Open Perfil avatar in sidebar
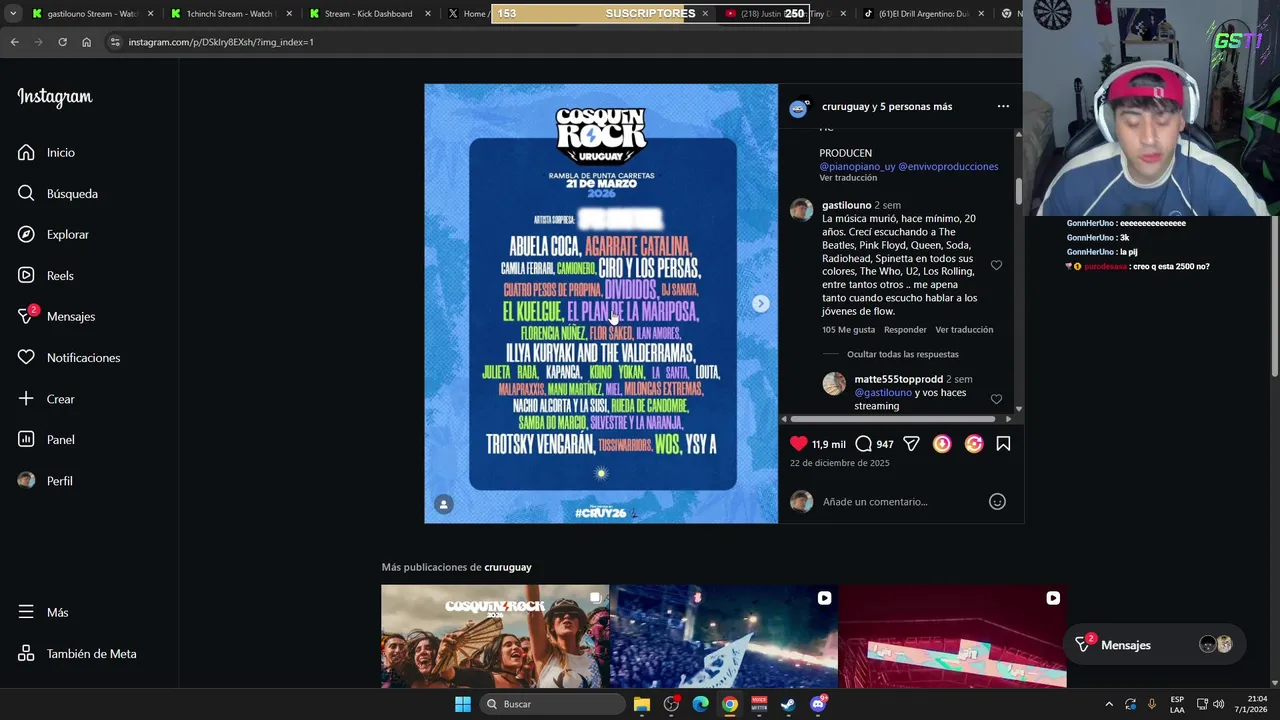 point(26,480)
